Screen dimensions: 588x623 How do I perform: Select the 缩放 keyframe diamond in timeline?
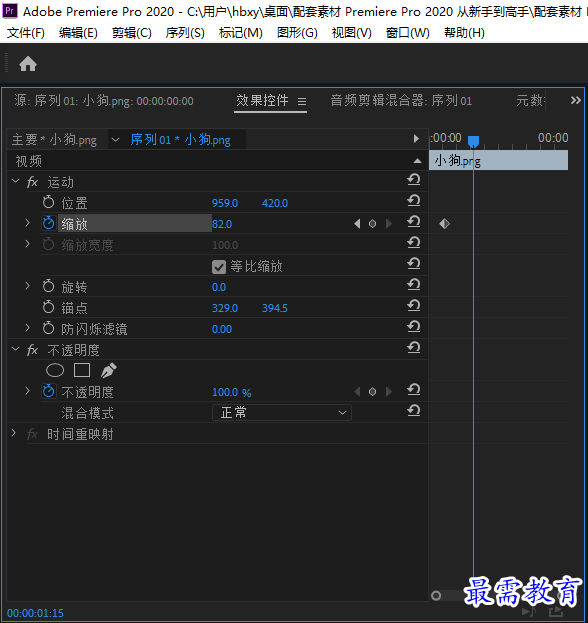click(444, 224)
